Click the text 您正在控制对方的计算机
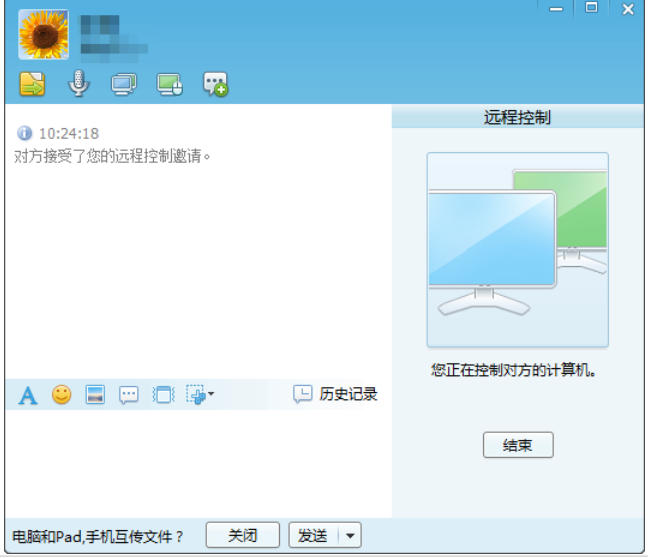This screenshot has height=558, width=648. click(514, 370)
